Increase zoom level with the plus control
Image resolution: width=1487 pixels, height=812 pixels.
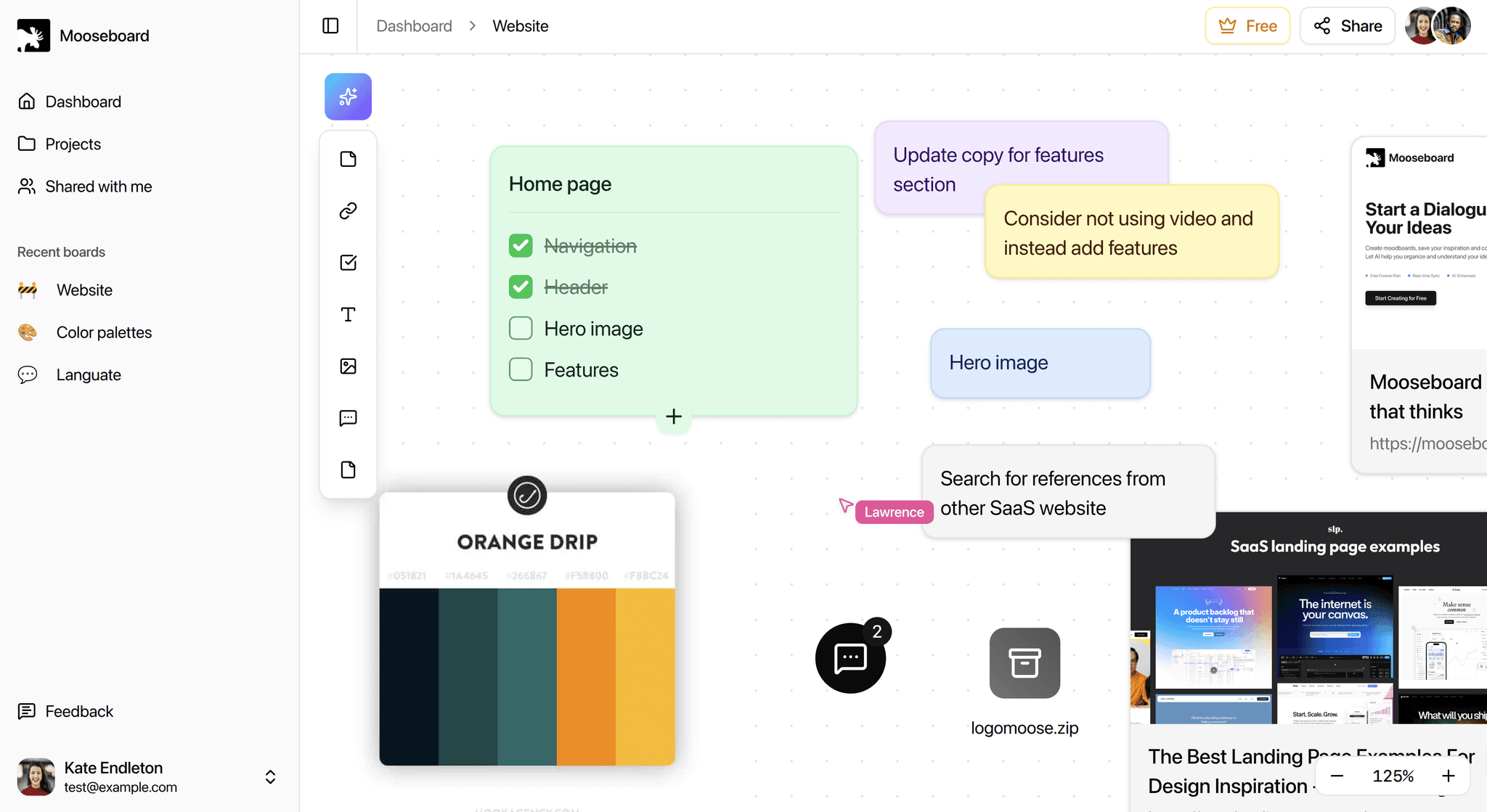pos(1449,776)
